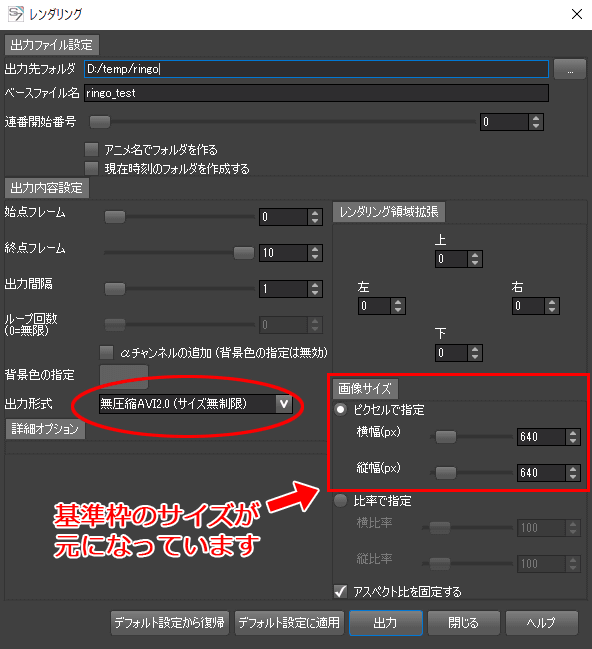Enable 現在時刻のフォルダを作成する checkbox
The height and width of the screenshot is (649, 592).
tap(91, 168)
